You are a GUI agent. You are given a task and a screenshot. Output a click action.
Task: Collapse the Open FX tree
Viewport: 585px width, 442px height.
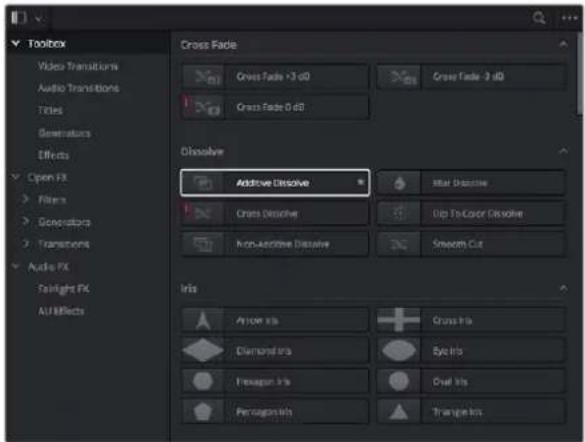[x=16, y=176]
